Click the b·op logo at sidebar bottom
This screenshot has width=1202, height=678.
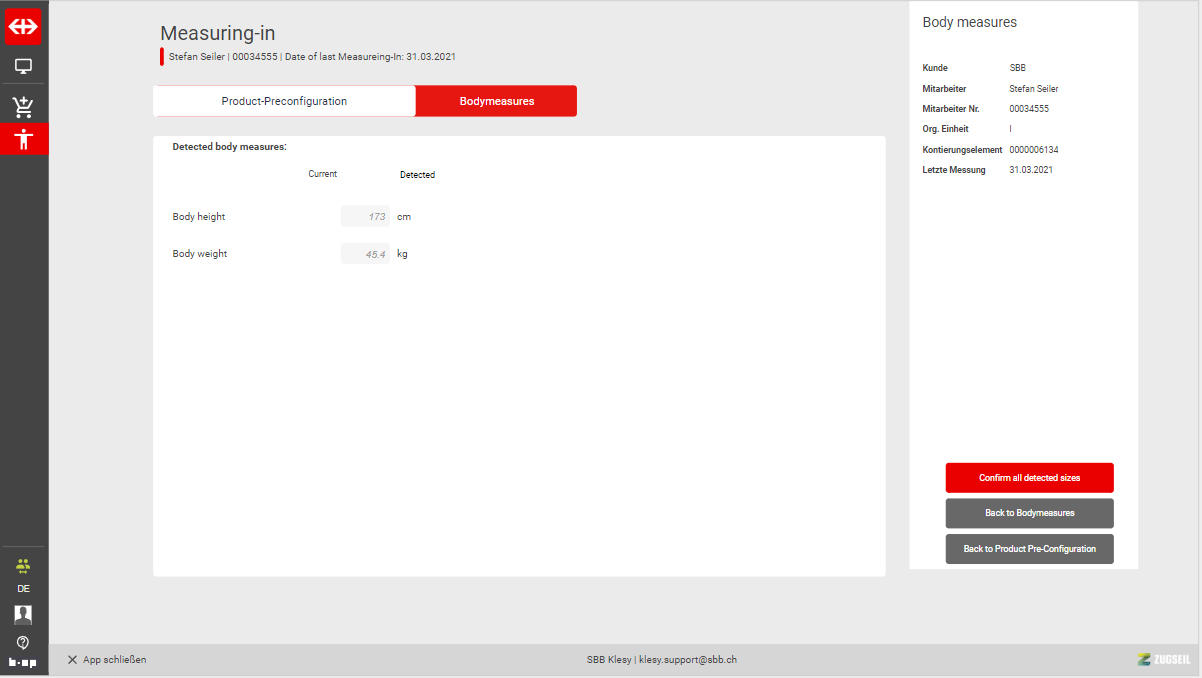point(24,662)
